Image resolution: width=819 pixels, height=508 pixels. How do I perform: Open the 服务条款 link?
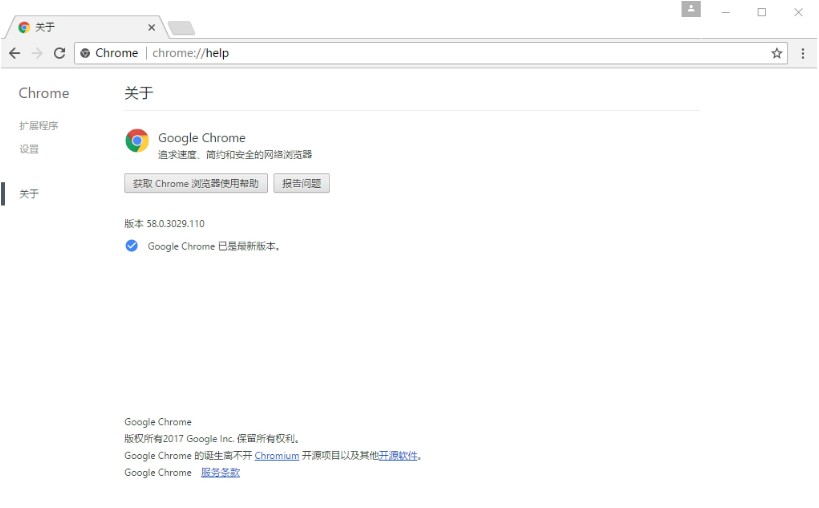[220, 472]
